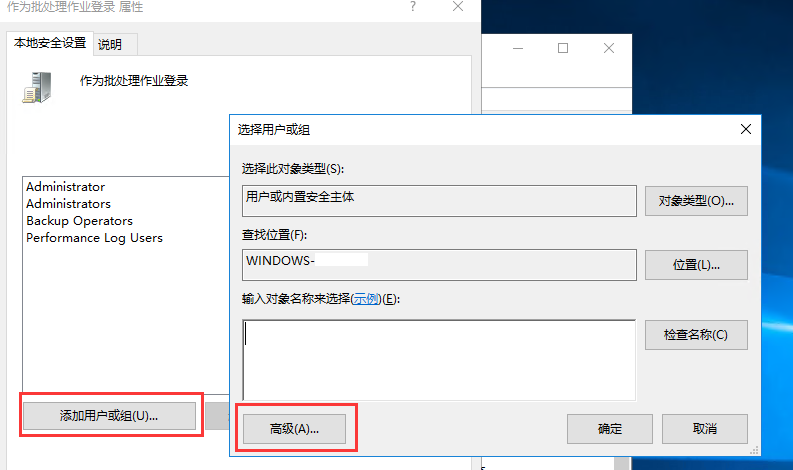Switch to the 本地安全设置 tab
The height and width of the screenshot is (470, 793).
pos(48,43)
